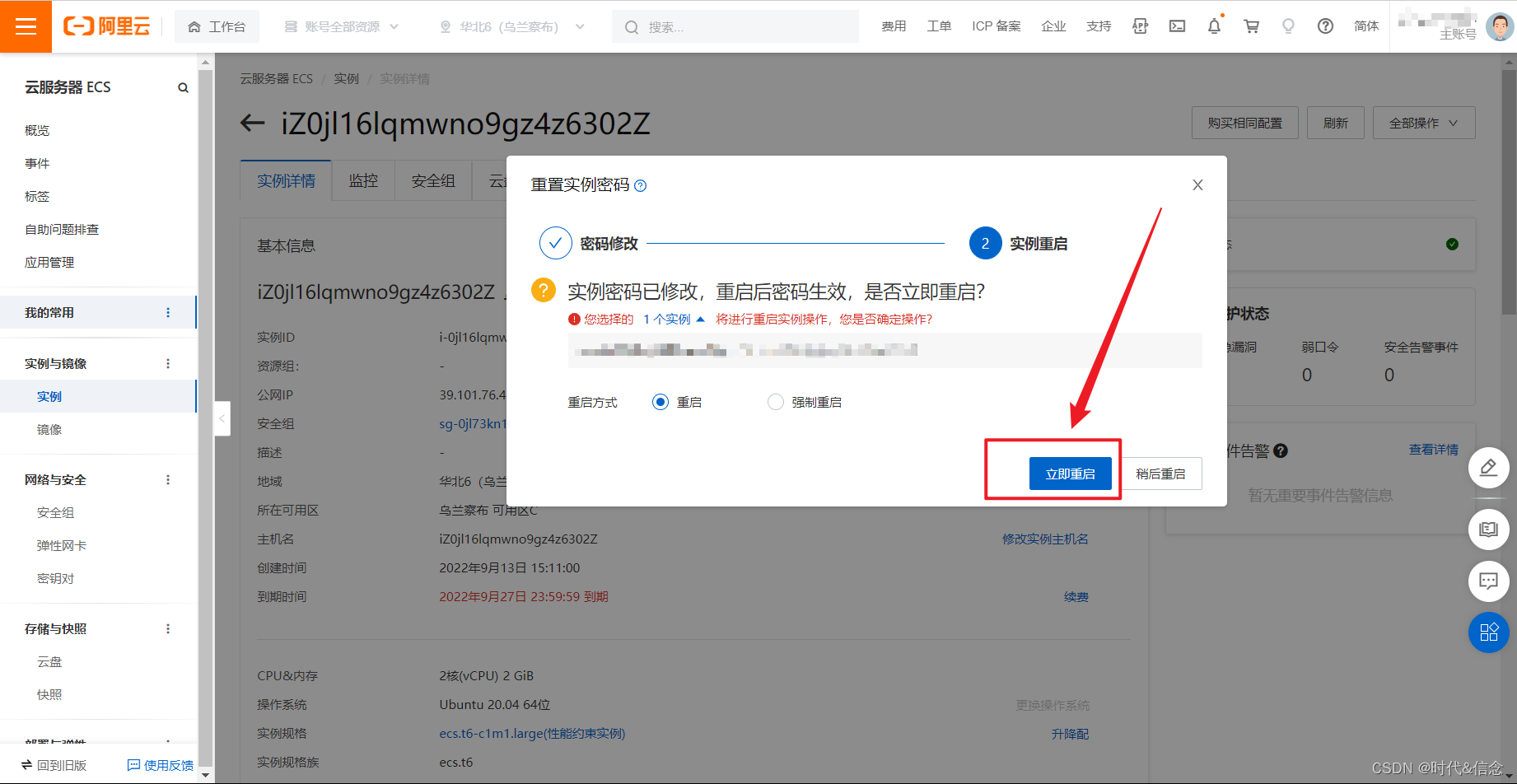Image resolution: width=1517 pixels, height=784 pixels.
Task: Open the chat message floating button
Action: pos(1488,581)
